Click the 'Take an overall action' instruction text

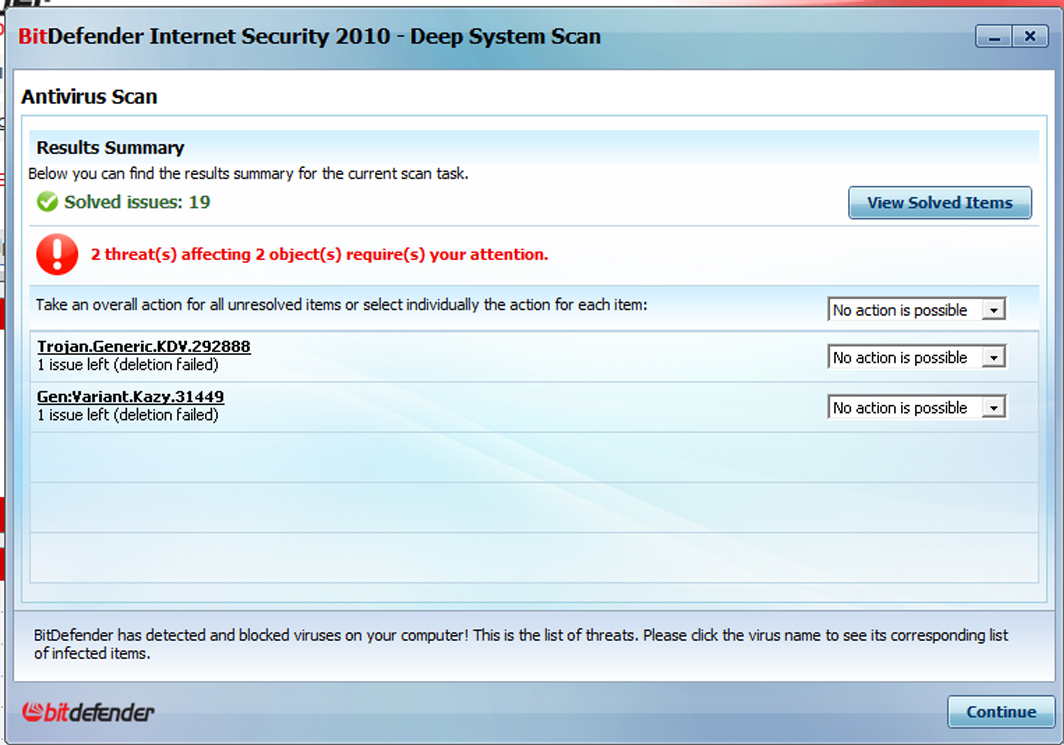[341, 305]
